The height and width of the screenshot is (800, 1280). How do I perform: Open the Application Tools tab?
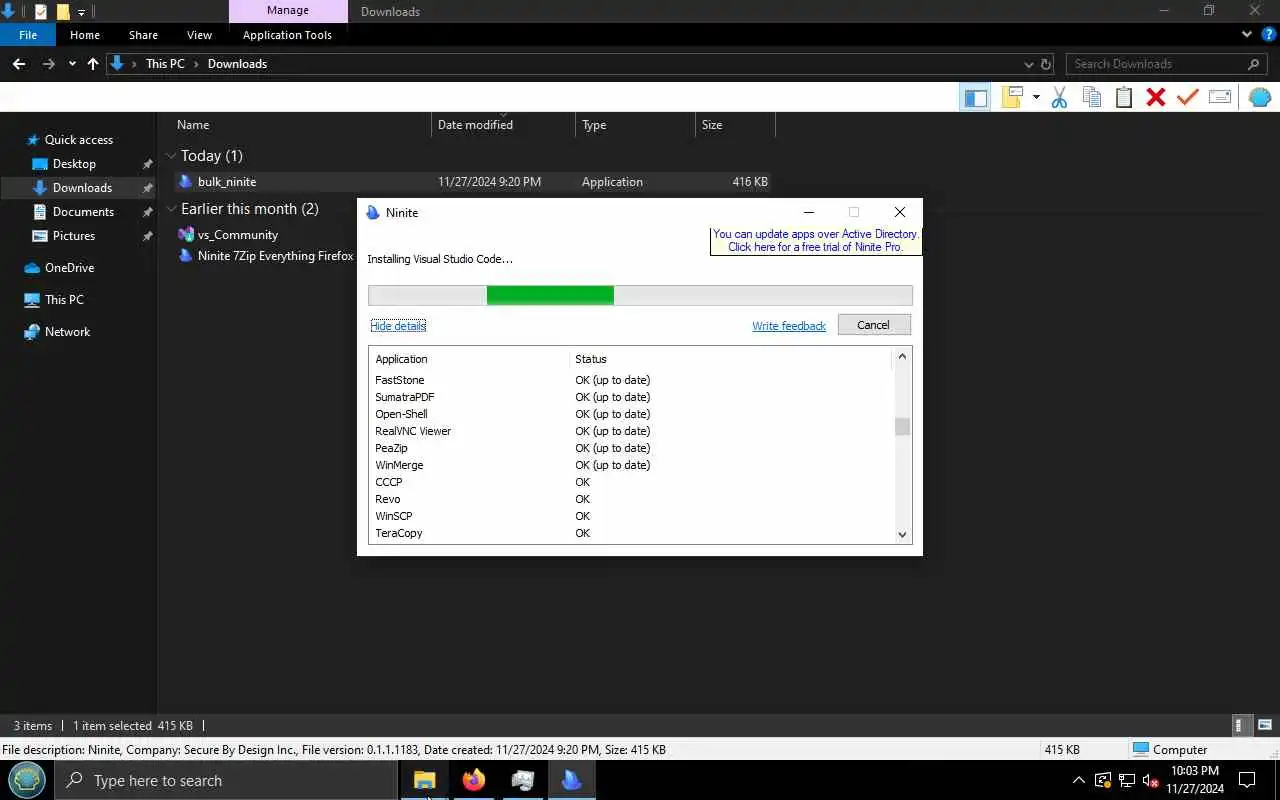287,35
